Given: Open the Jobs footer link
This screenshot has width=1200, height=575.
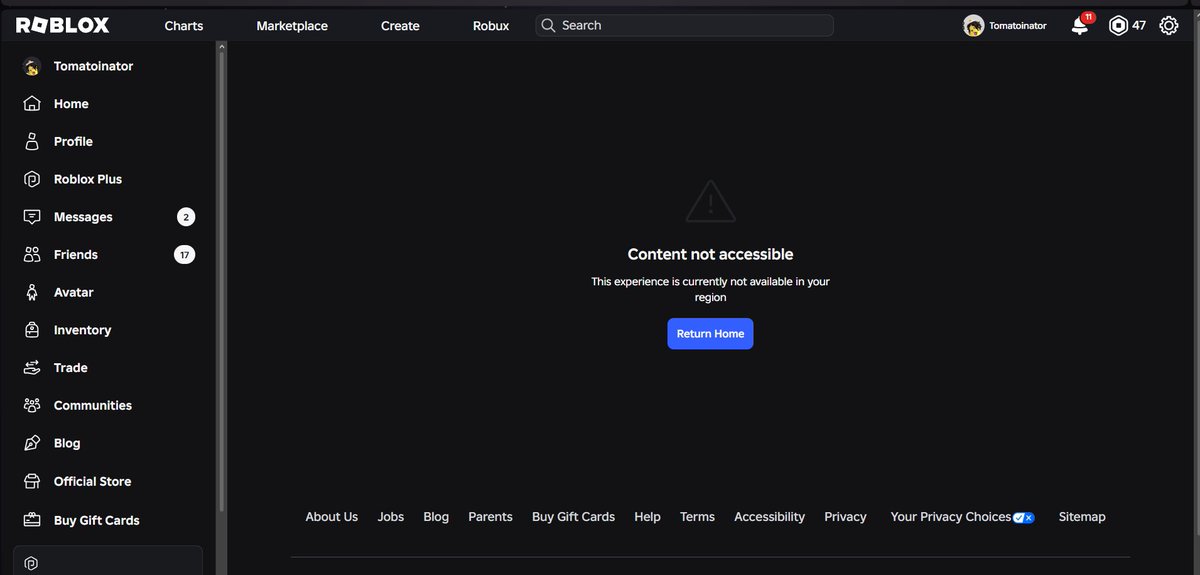Looking at the screenshot, I should tap(391, 517).
